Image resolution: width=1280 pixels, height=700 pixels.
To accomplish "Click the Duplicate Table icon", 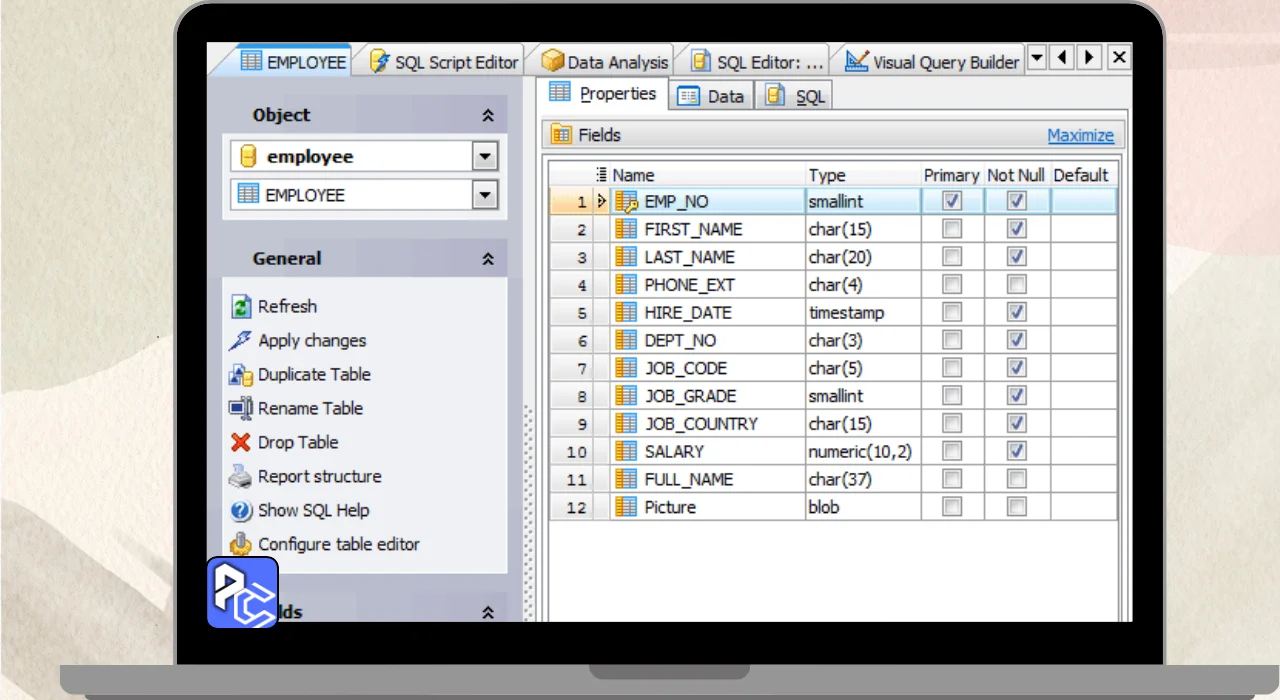I will [x=241, y=375].
